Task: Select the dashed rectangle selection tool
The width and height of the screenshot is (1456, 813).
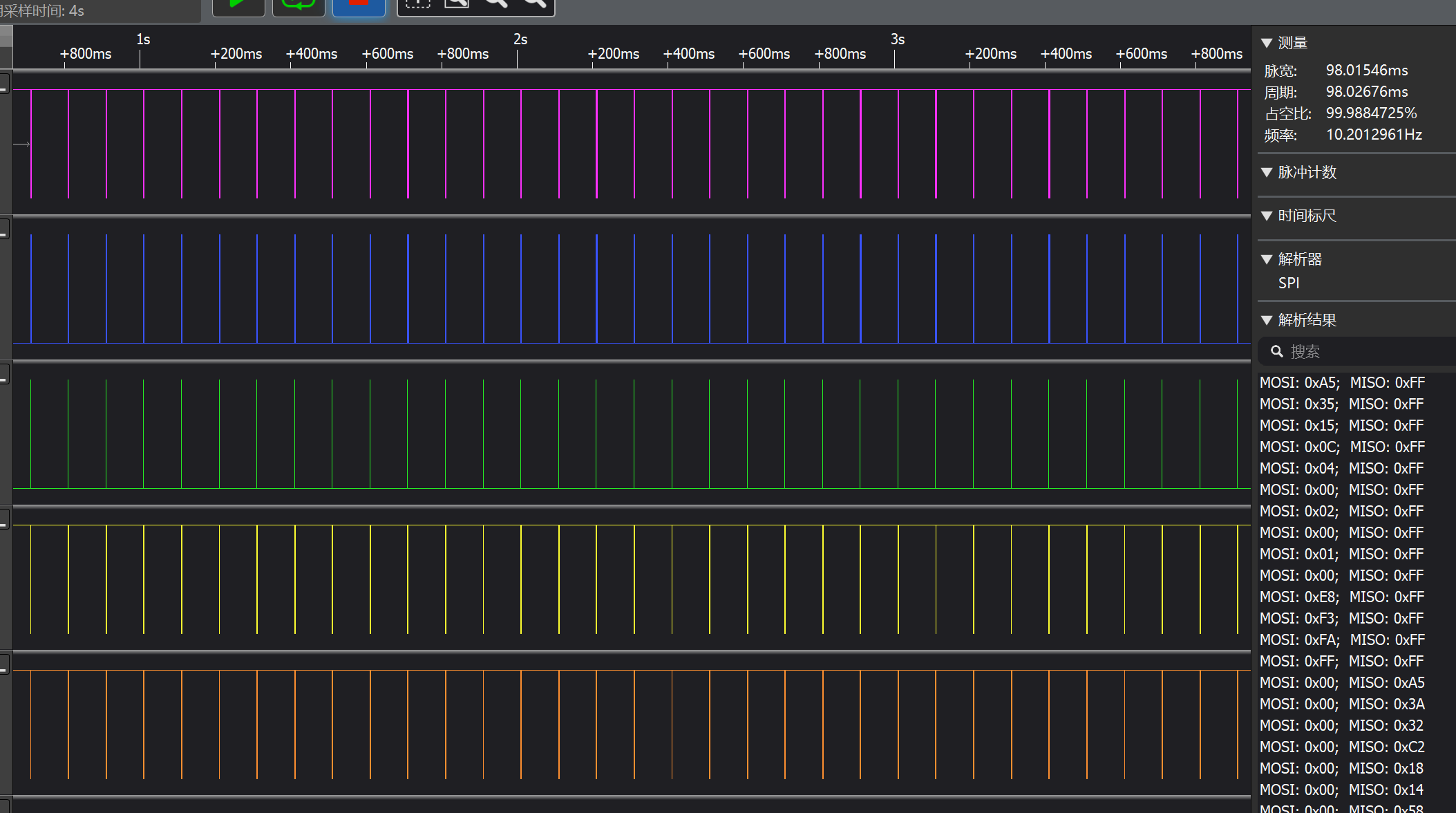Action: [417, 4]
